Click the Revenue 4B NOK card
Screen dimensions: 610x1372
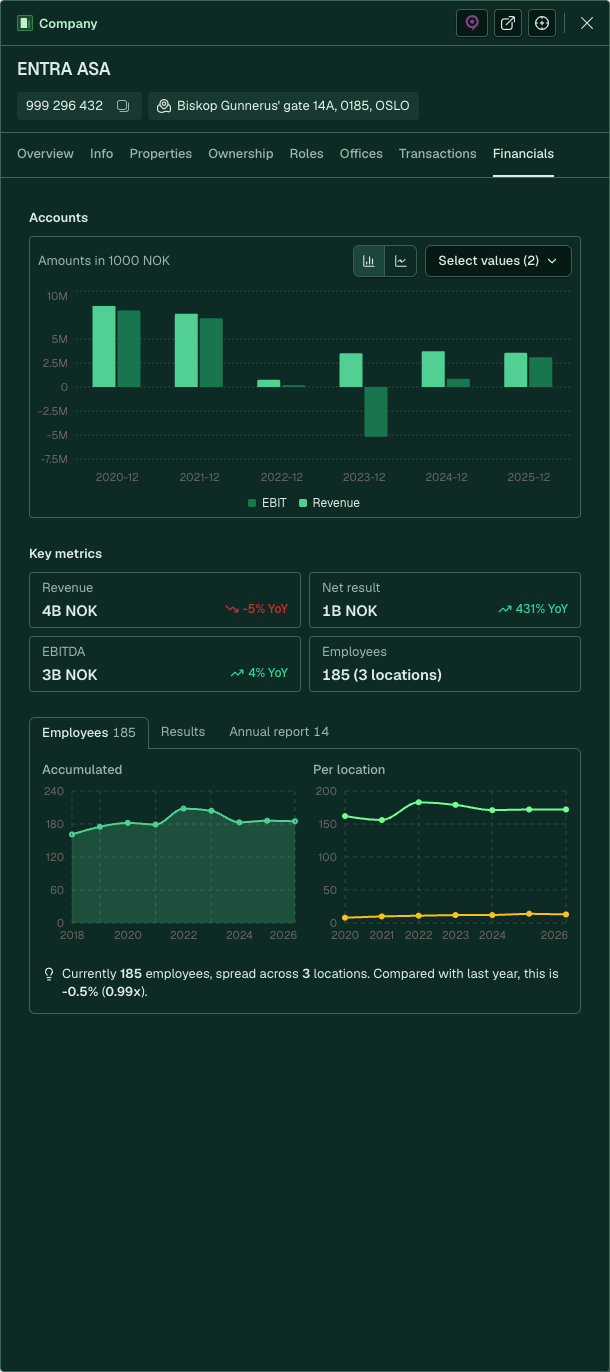point(165,600)
